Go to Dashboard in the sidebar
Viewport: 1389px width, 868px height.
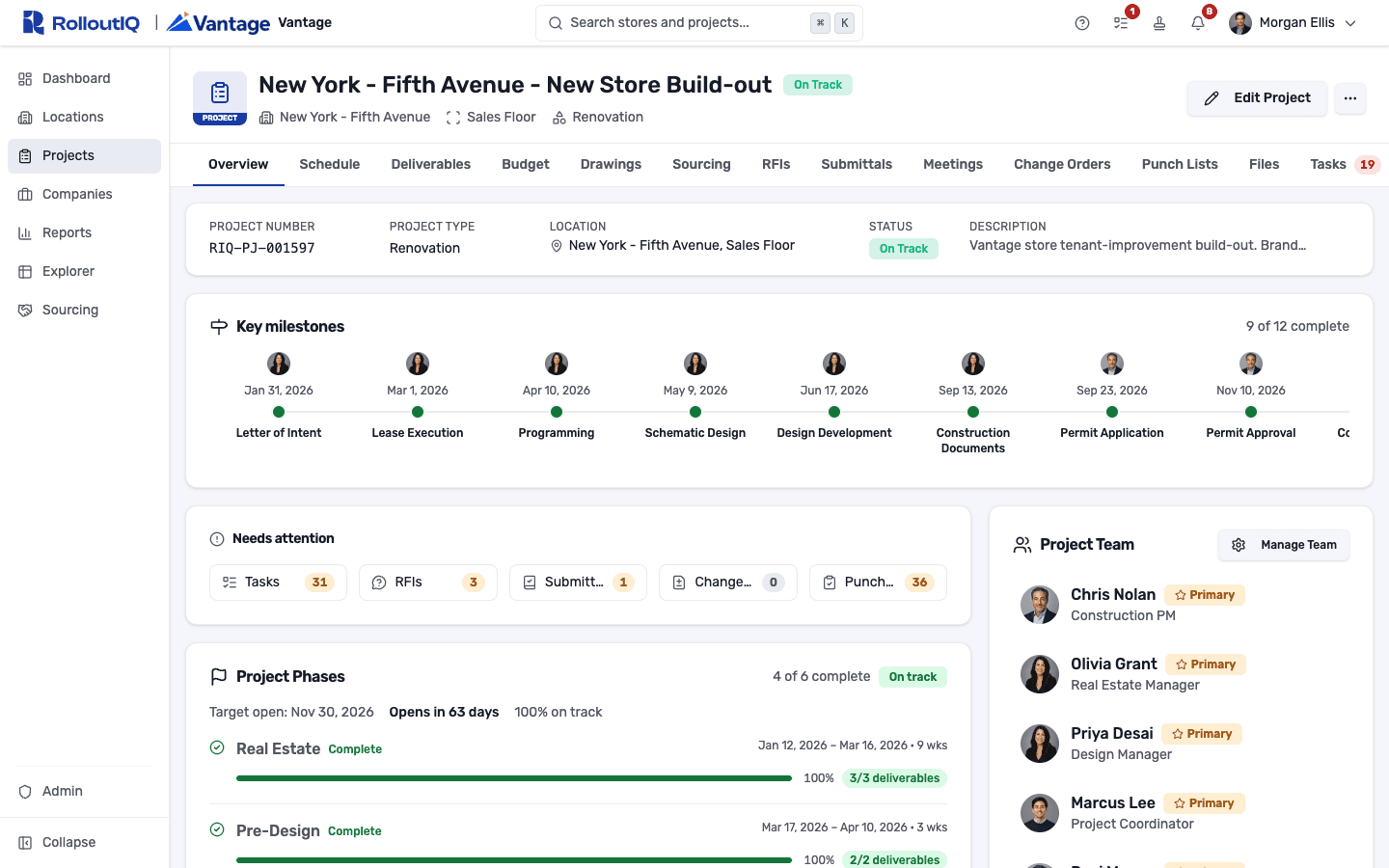click(x=84, y=78)
